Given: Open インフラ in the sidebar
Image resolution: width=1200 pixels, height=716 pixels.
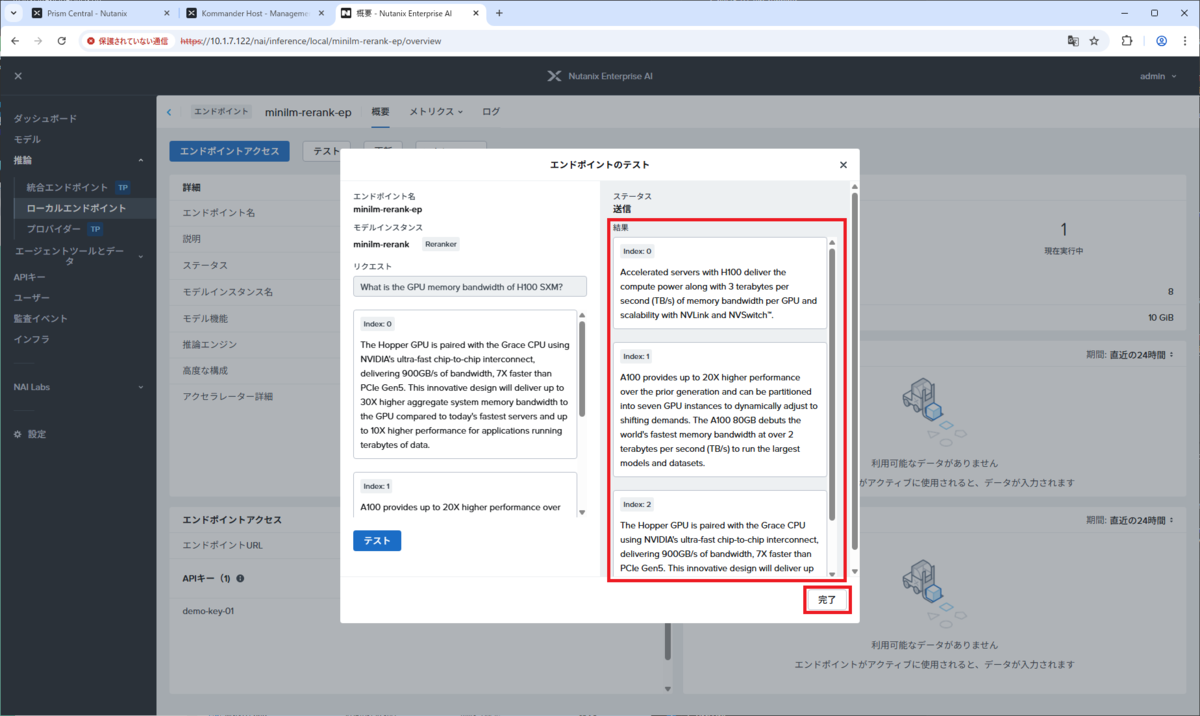Looking at the screenshot, I should 31,339.
